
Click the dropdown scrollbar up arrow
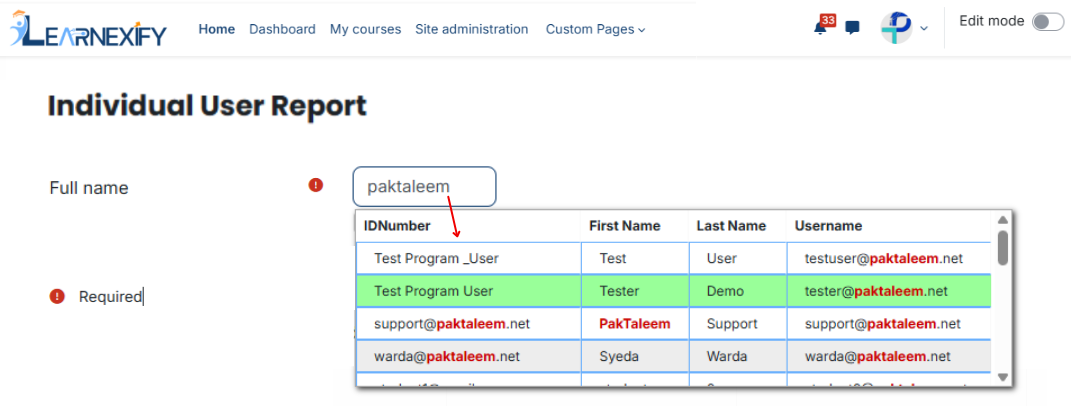pos(1003,220)
